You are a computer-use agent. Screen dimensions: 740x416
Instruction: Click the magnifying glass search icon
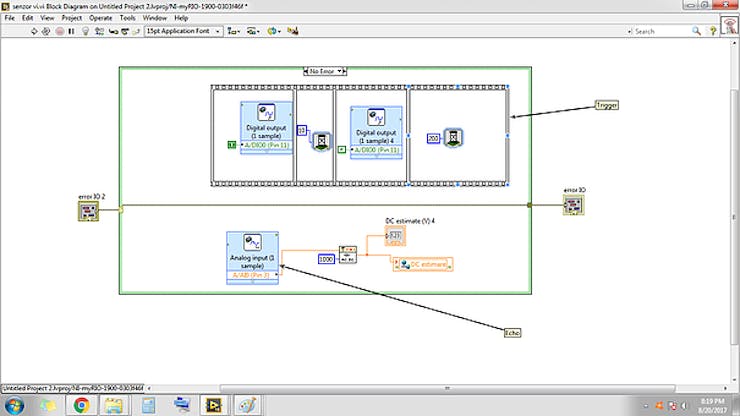pos(696,31)
